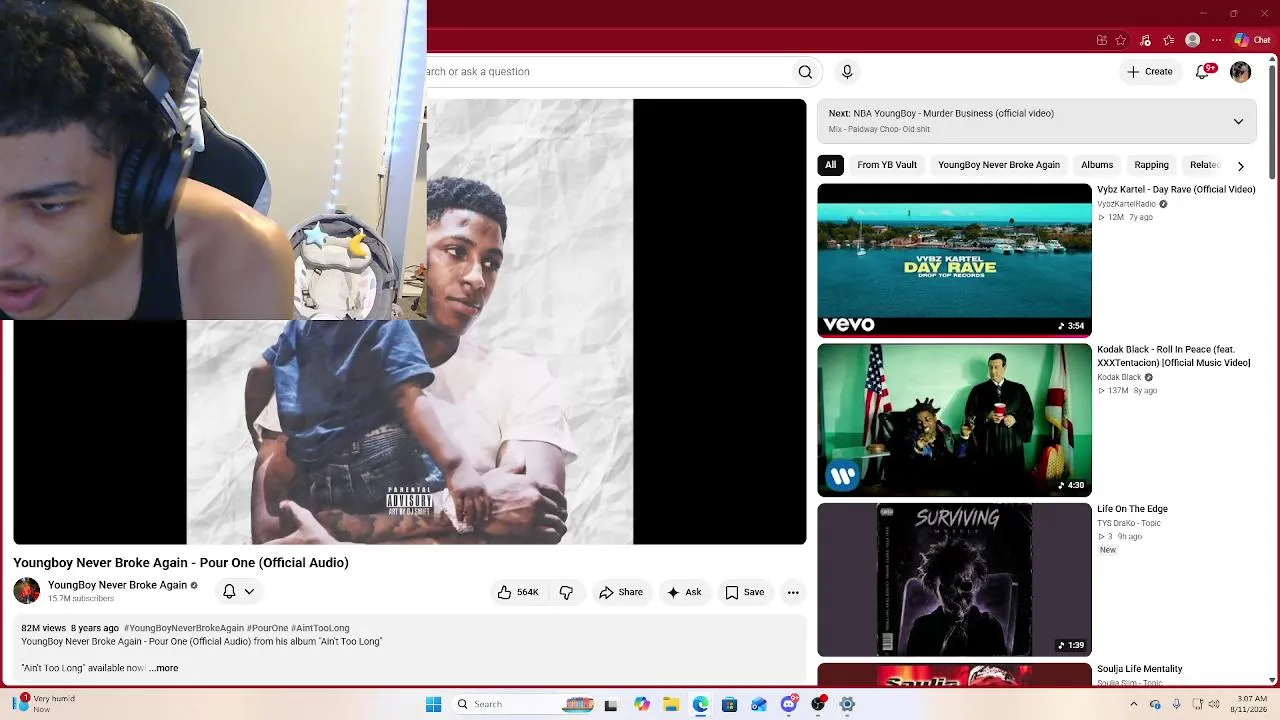Open Settings gear on the taskbar
This screenshot has height=720, width=1280.
(847, 704)
